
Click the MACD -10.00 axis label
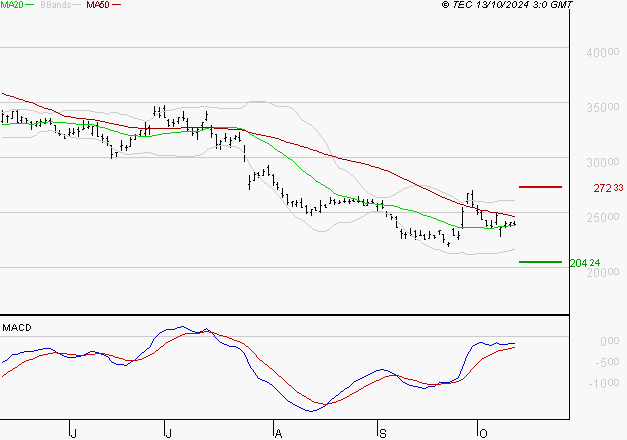click(x=604, y=383)
